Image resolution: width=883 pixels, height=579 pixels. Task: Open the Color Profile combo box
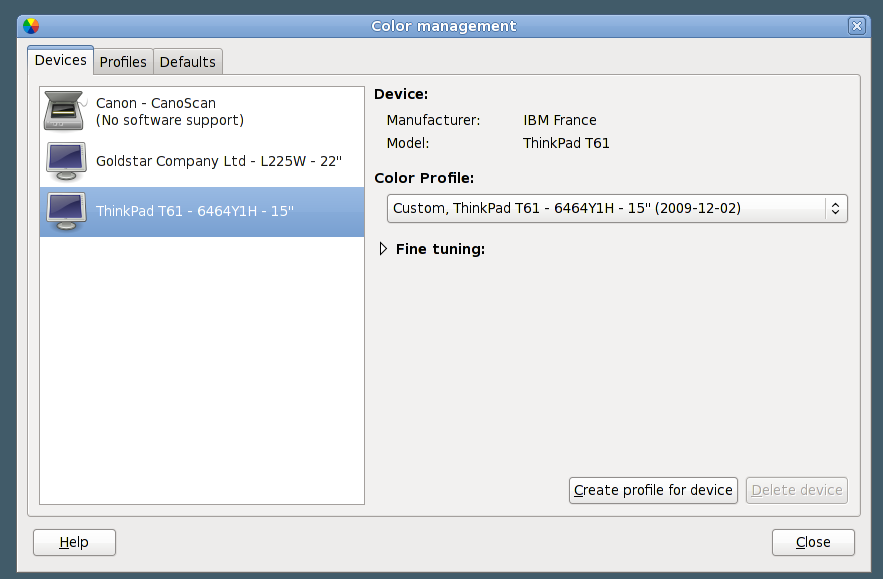tap(617, 208)
